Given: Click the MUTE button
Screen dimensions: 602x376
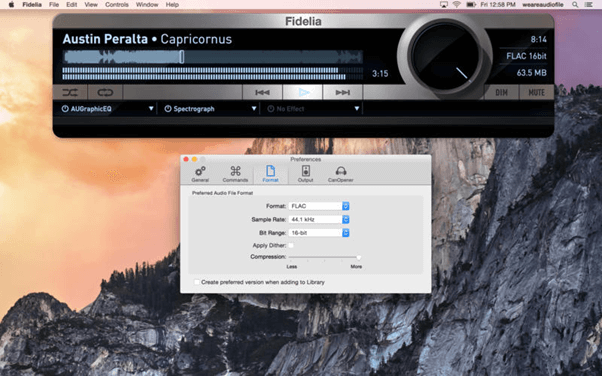Looking at the screenshot, I should click(x=536, y=93).
